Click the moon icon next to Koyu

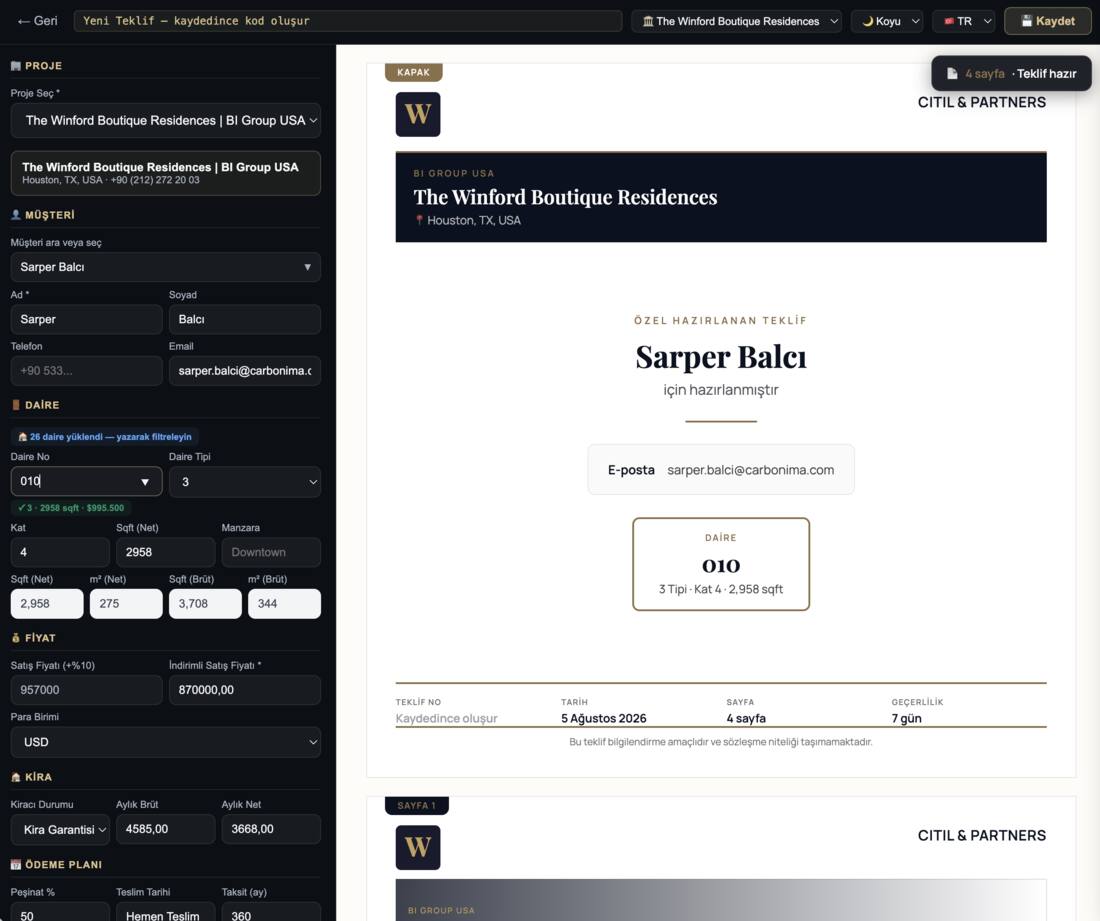(868, 21)
